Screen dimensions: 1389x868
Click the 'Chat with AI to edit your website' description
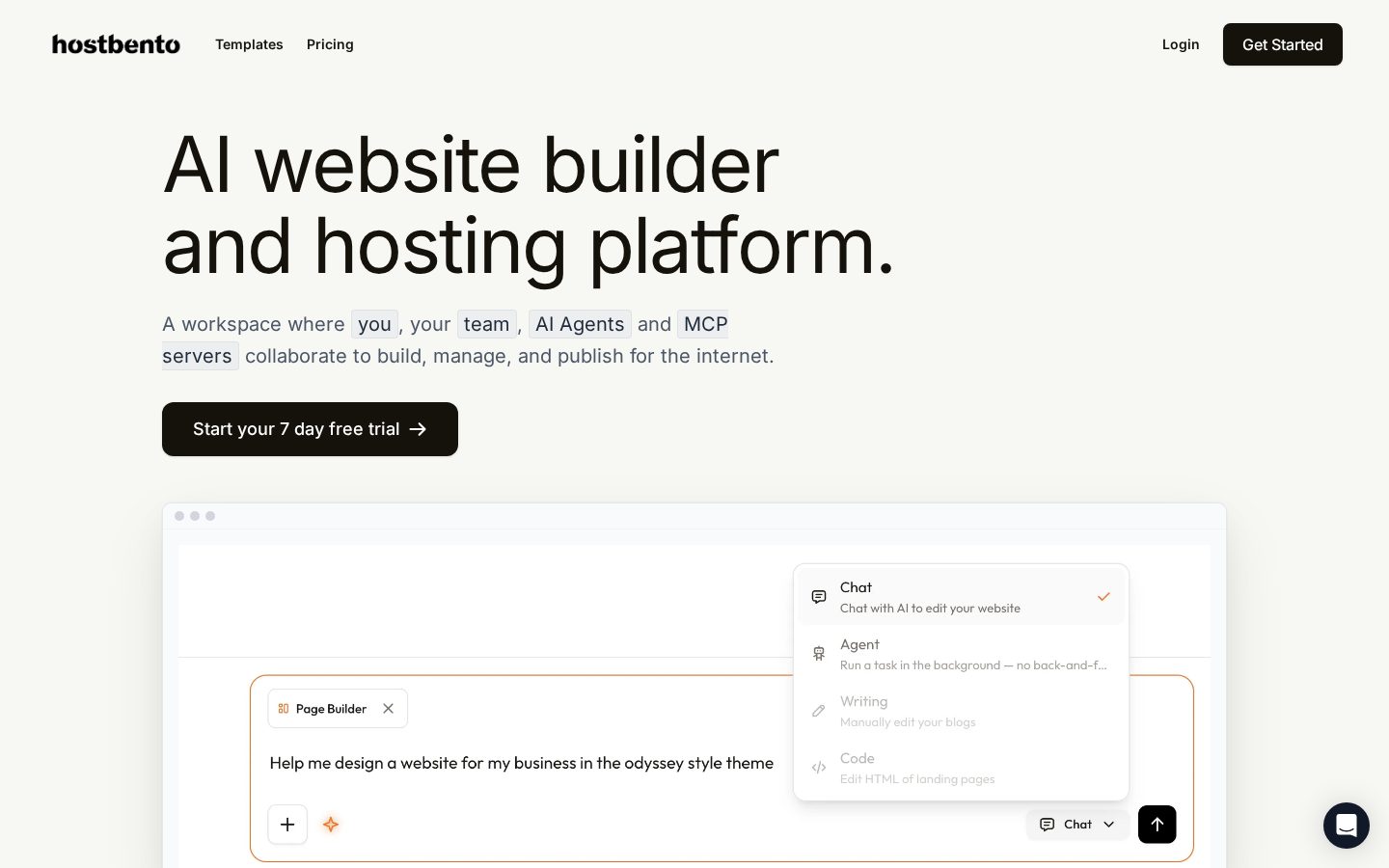(x=930, y=609)
